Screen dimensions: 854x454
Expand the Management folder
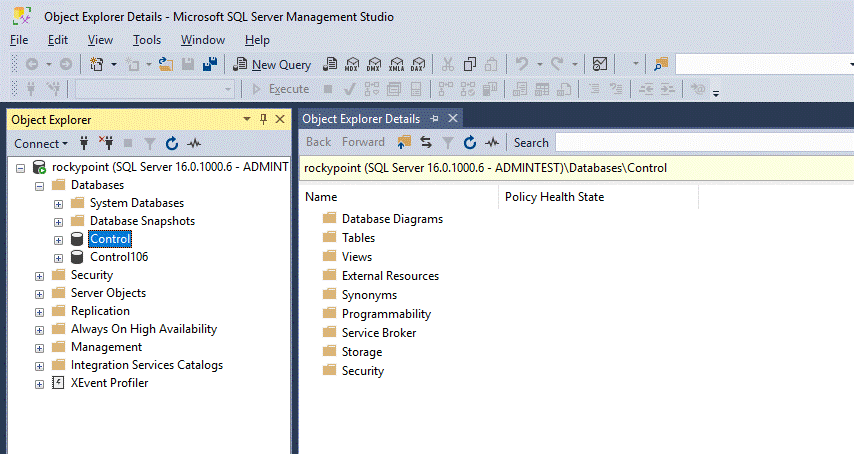click(39, 348)
